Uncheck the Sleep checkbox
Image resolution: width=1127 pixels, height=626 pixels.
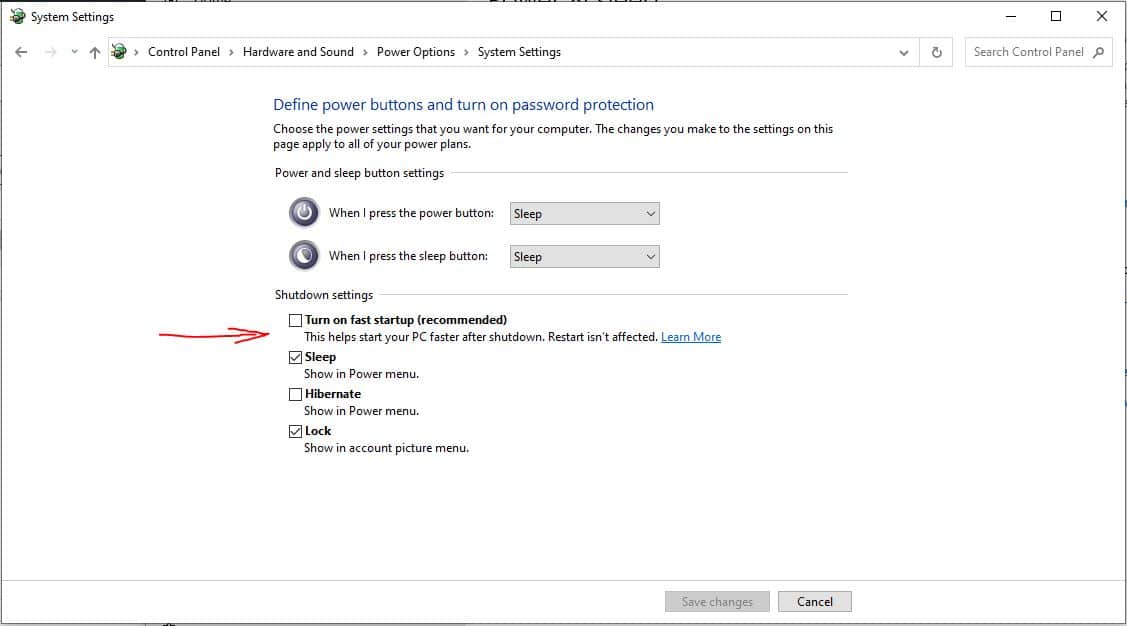[x=295, y=357]
